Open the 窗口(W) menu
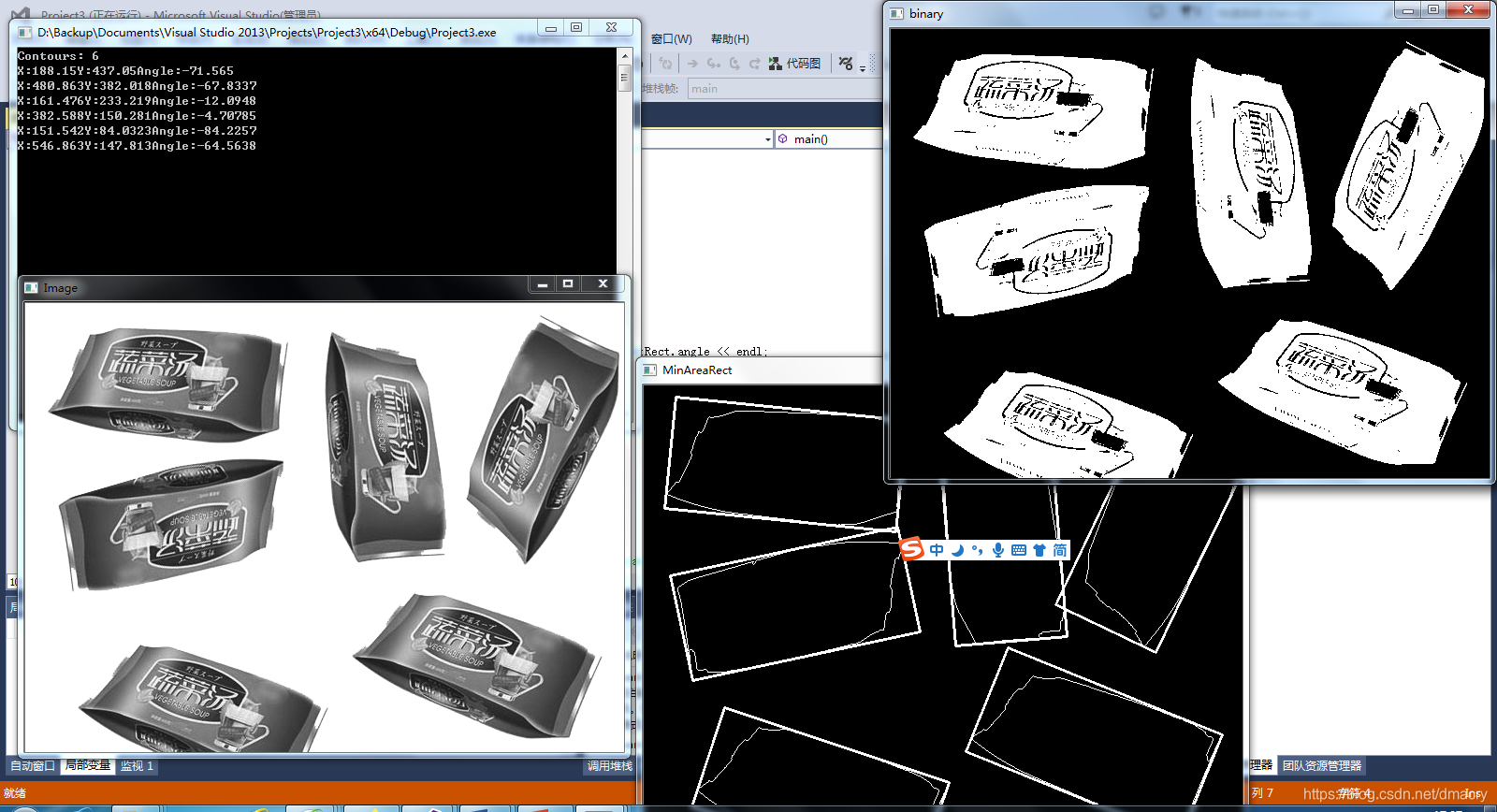 coord(672,38)
